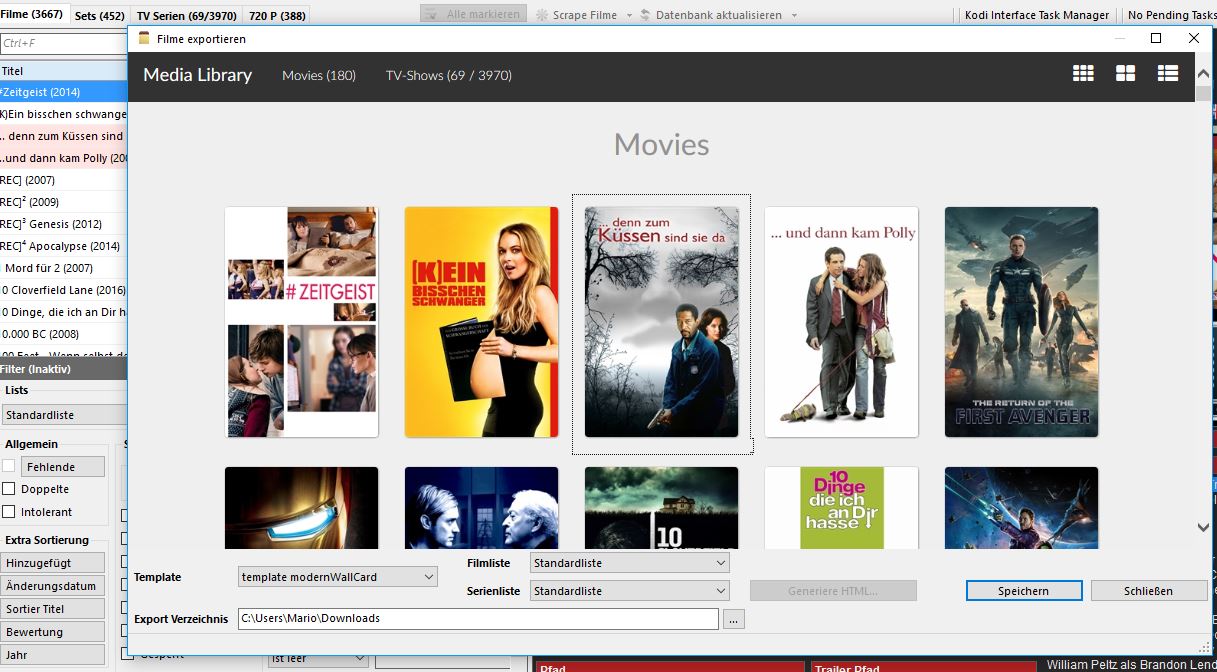
Task: Open the Datenbank aktualisieren dropdown
Action: [x=793, y=15]
